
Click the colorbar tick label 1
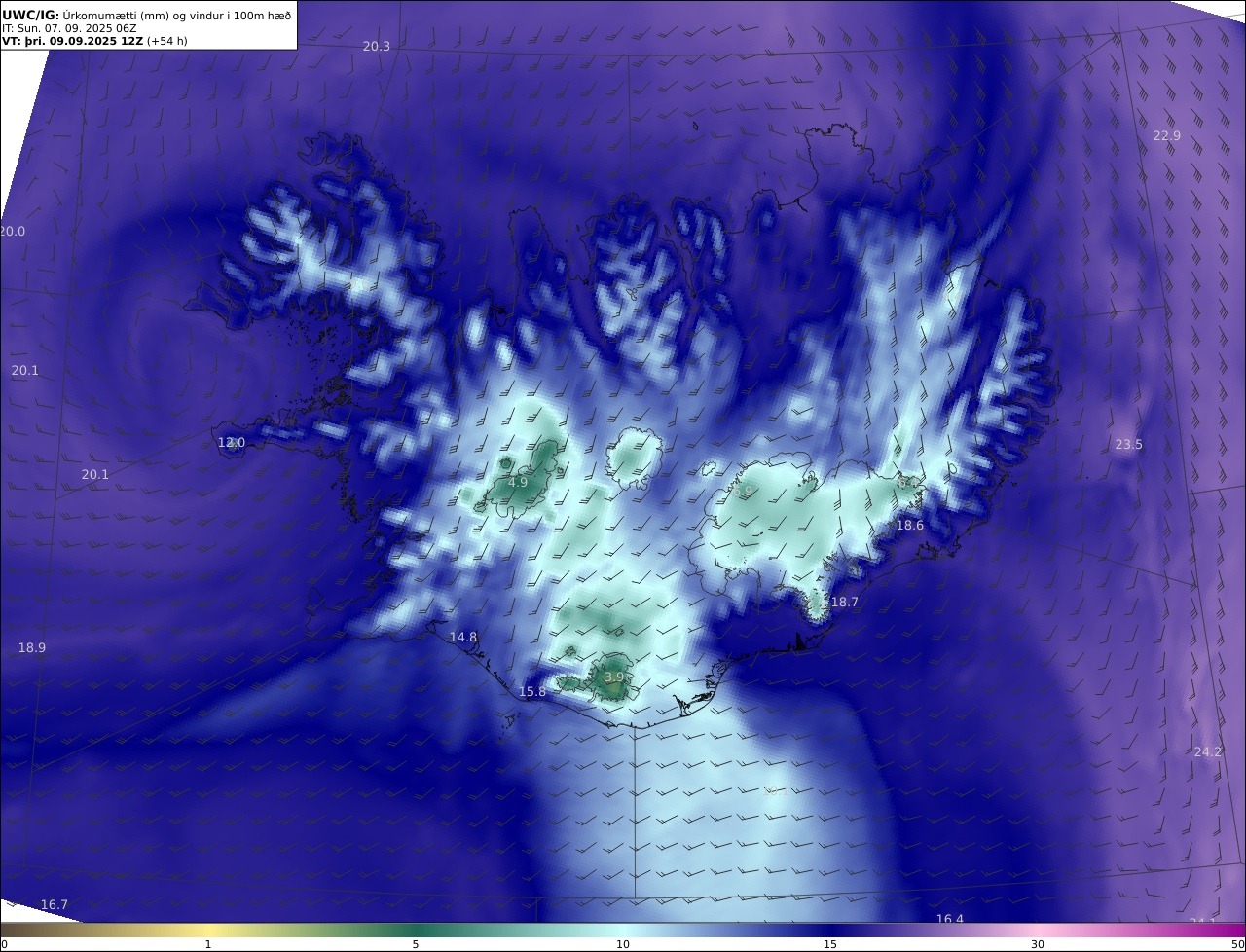[208, 944]
